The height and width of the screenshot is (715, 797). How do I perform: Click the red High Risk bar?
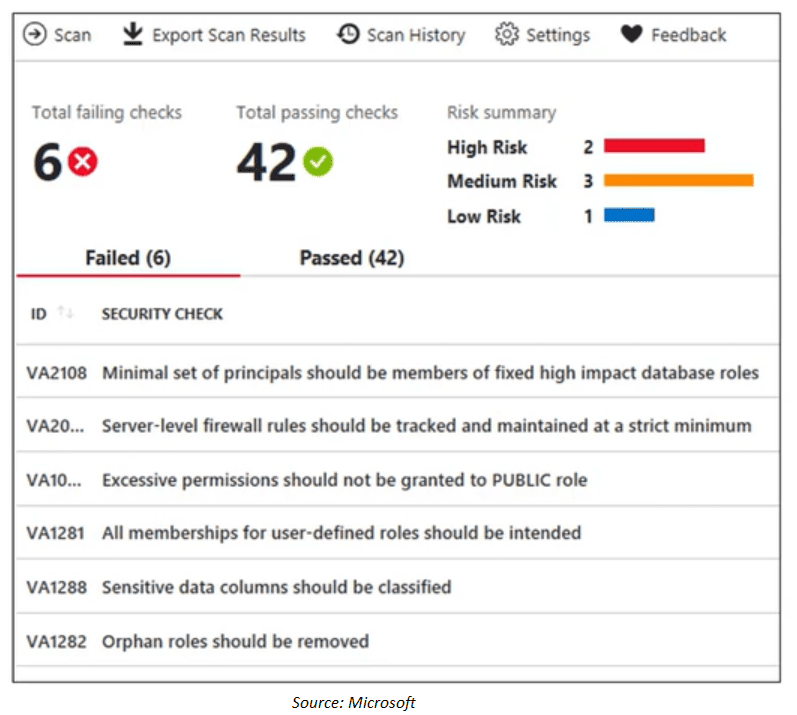[654, 146]
